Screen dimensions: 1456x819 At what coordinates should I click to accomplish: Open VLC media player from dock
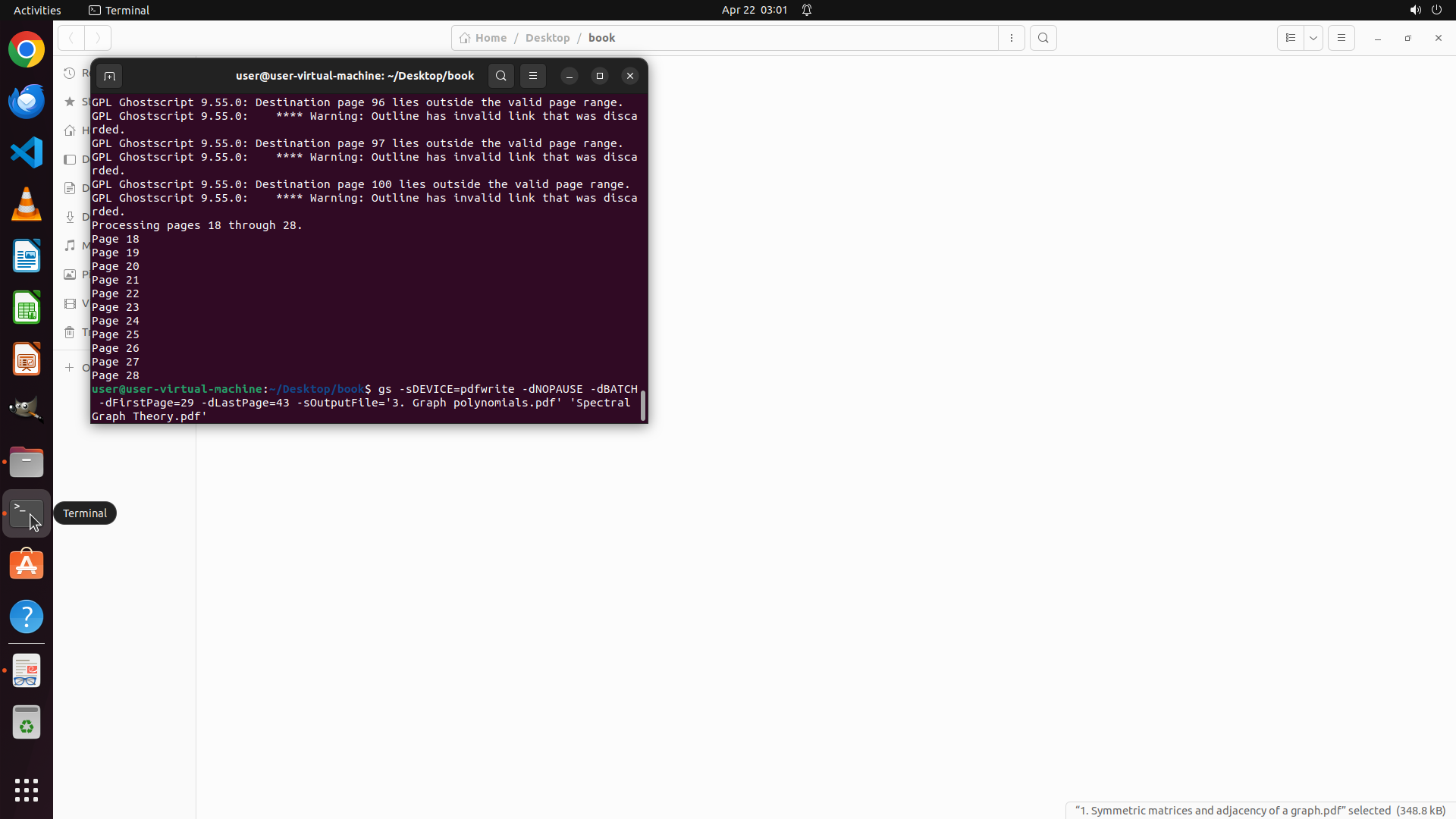click(27, 204)
